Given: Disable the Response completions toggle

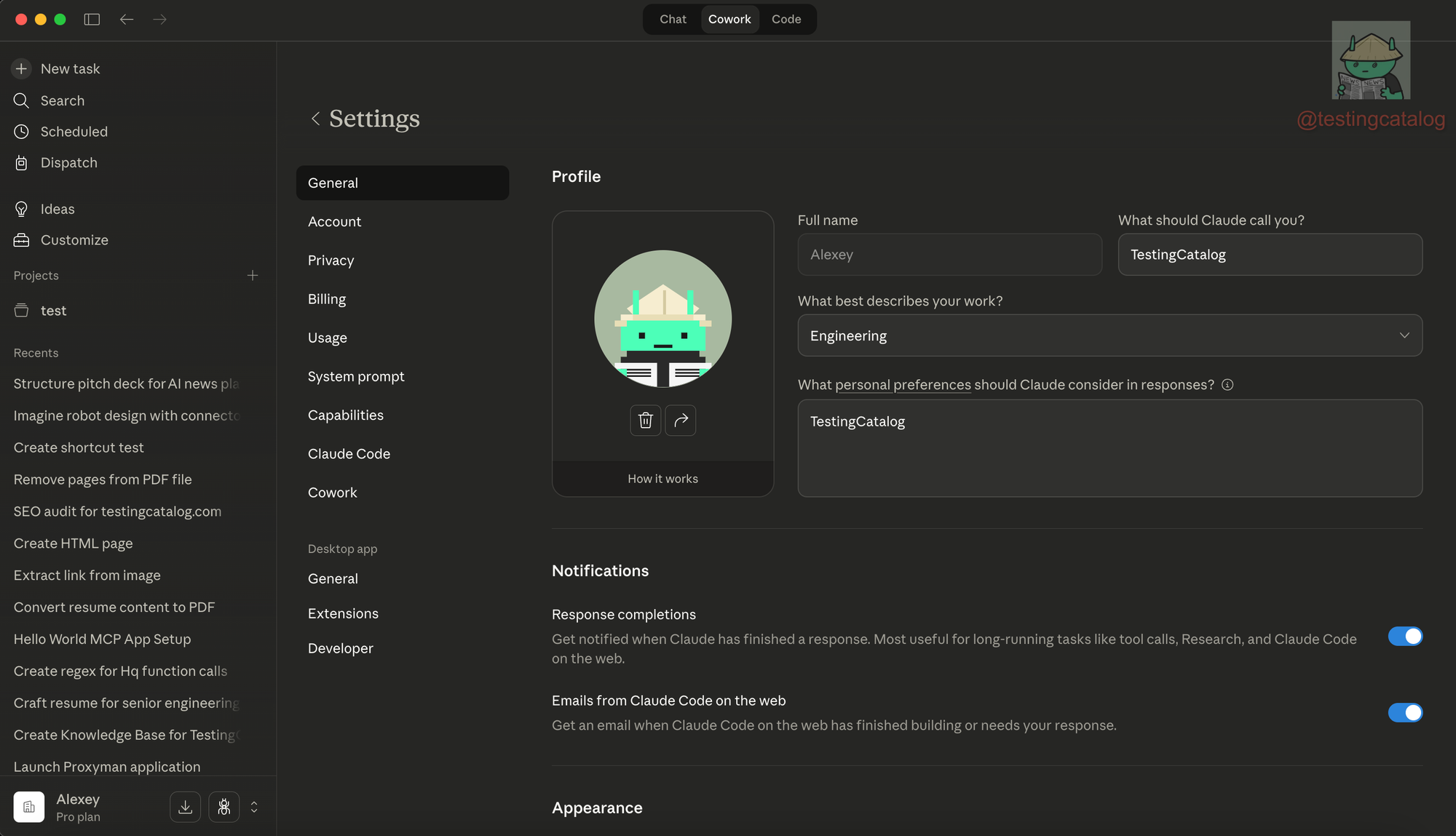Looking at the screenshot, I should (x=1405, y=637).
